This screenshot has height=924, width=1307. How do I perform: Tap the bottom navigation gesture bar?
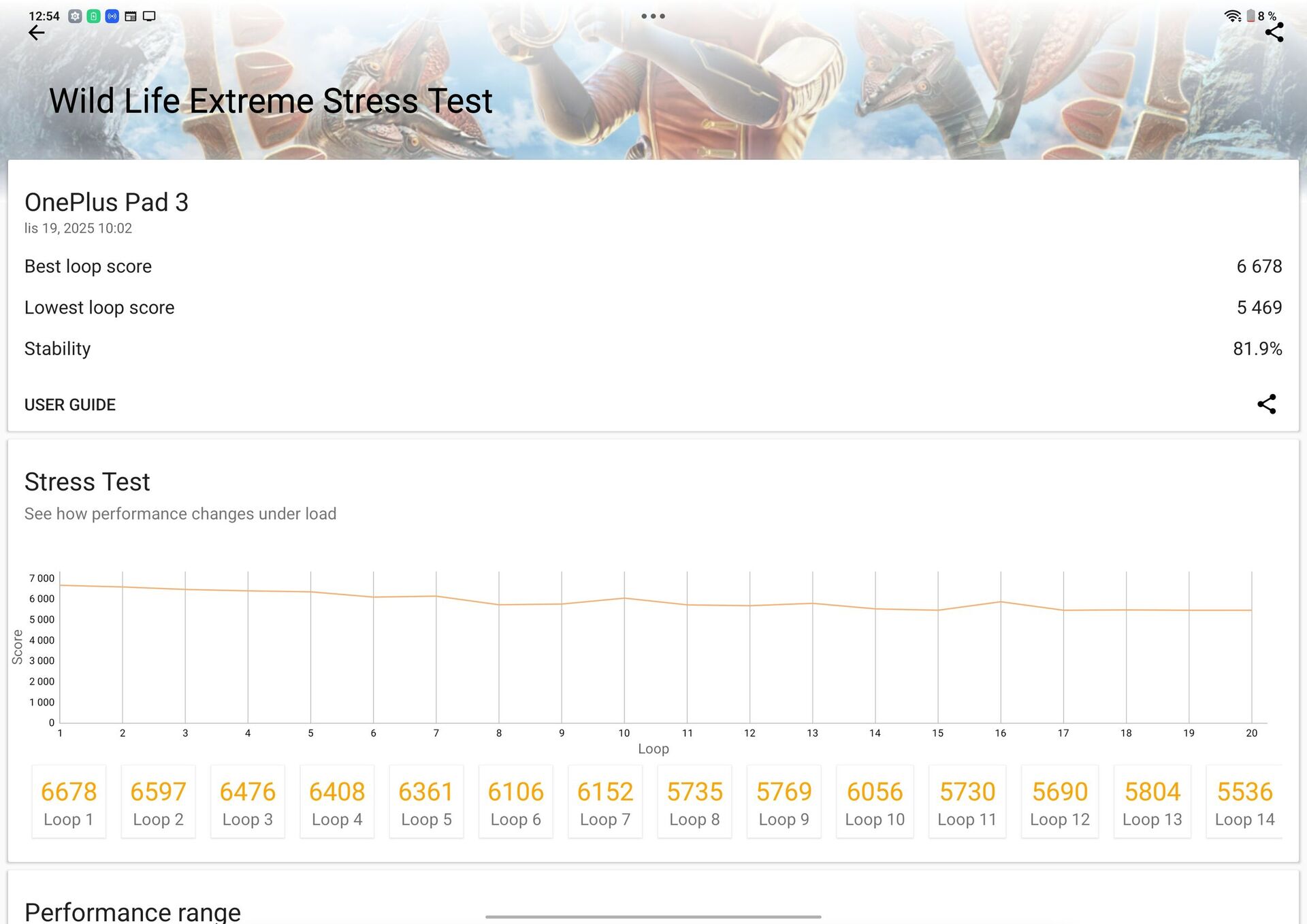653,917
